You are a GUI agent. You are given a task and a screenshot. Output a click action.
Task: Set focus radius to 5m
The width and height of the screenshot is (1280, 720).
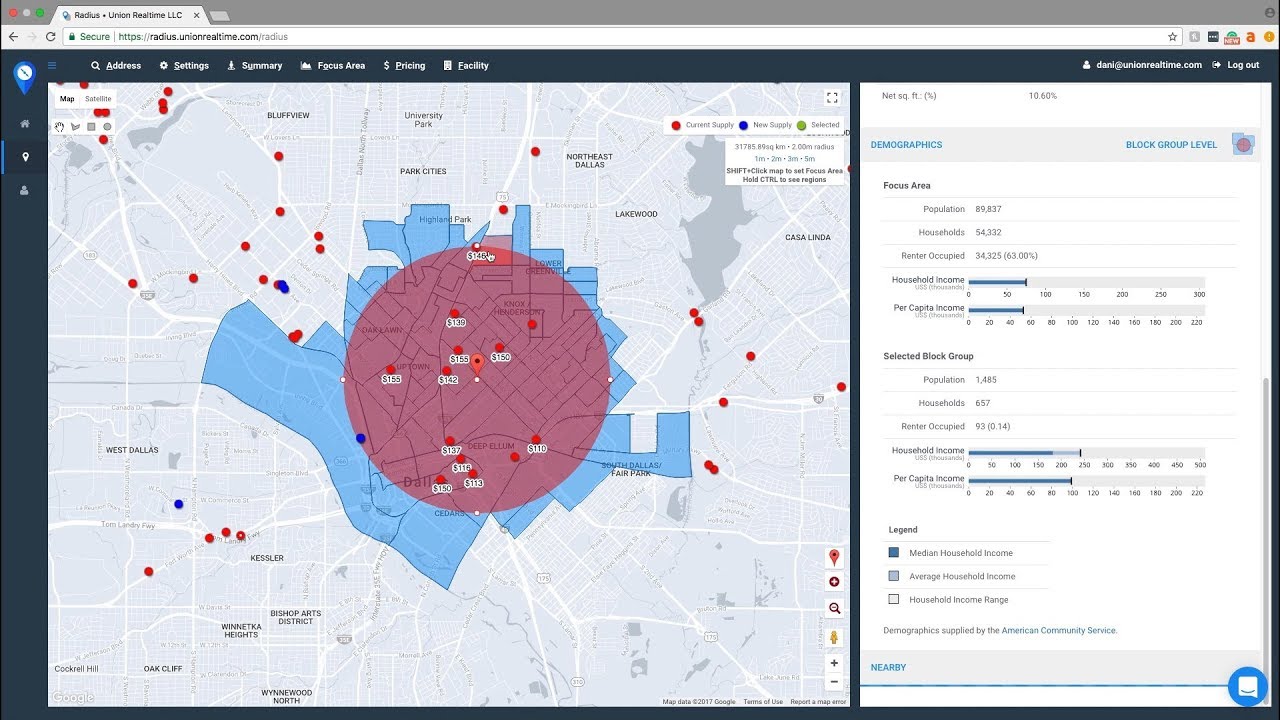[x=809, y=159]
